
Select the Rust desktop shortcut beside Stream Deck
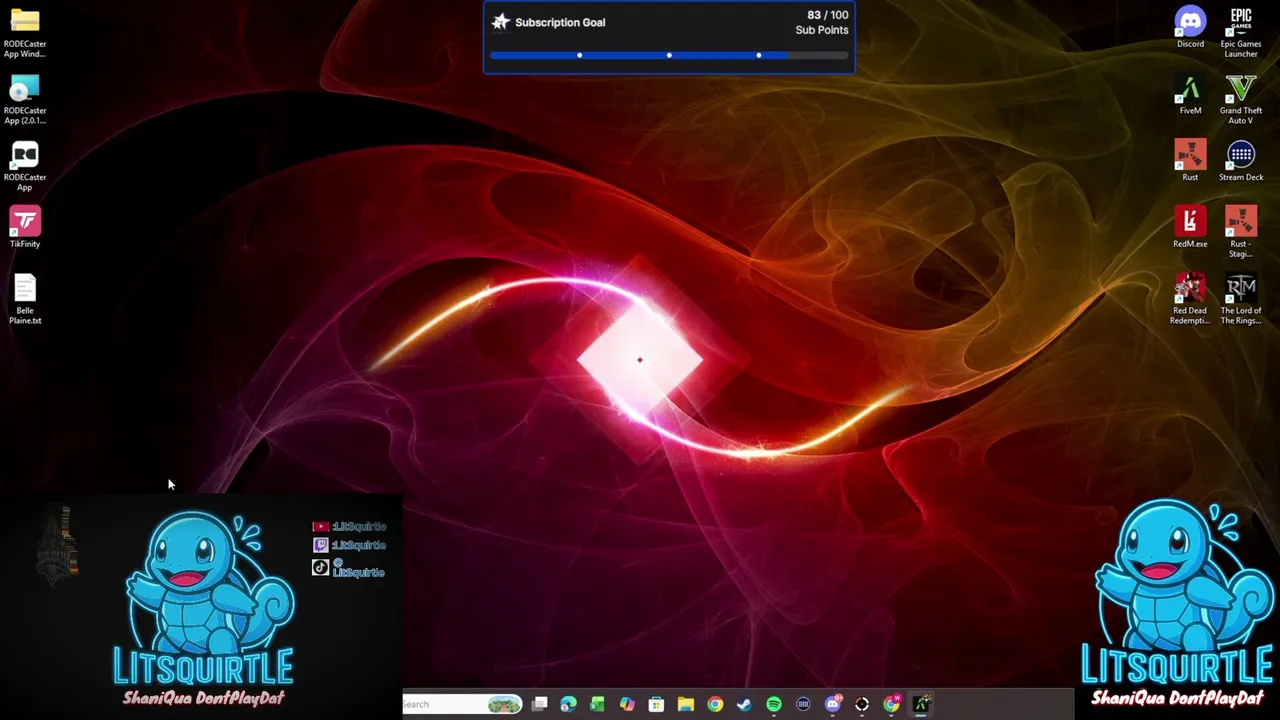point(1190,162)
